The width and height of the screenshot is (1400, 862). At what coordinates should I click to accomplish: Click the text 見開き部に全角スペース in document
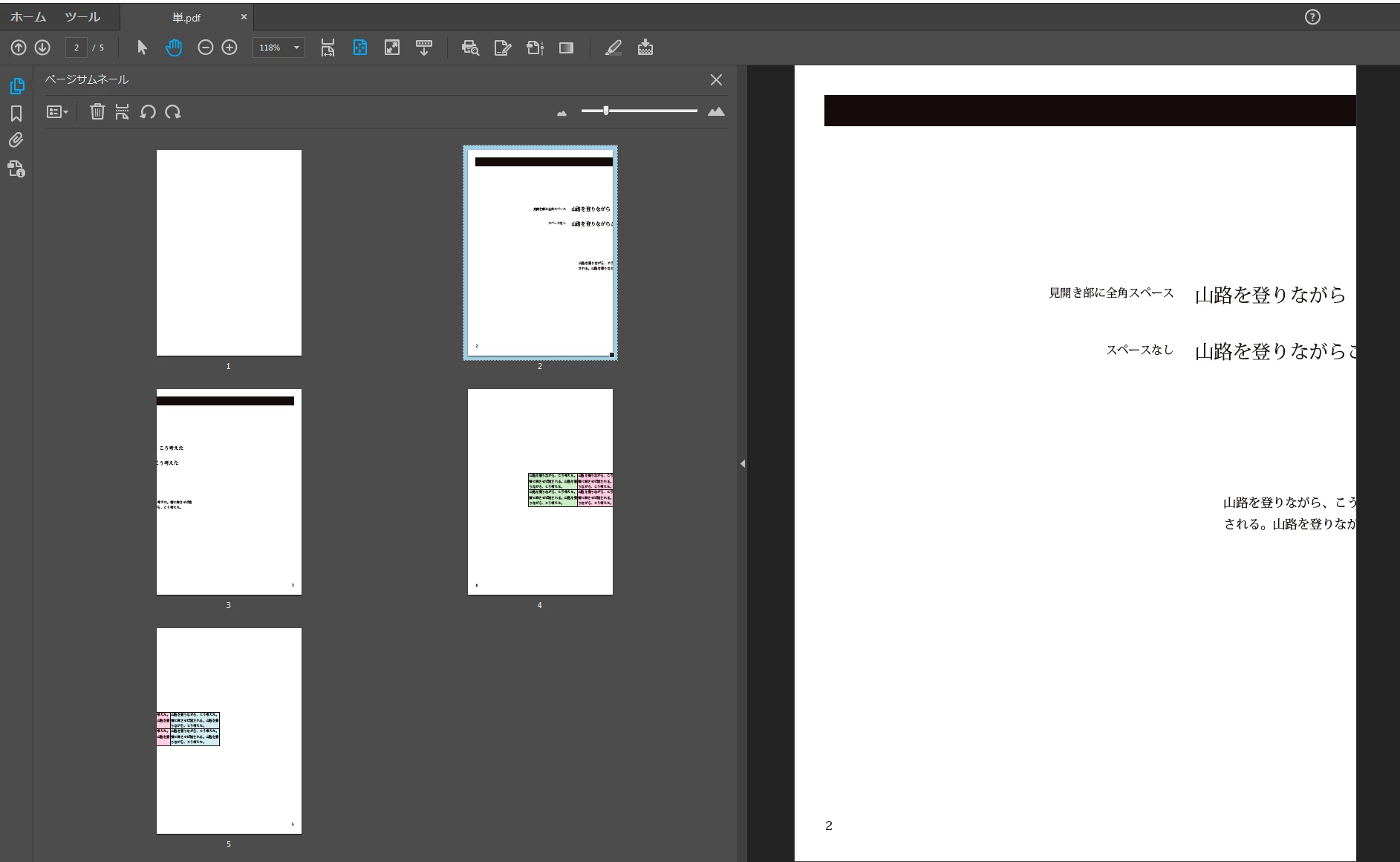coord(1111,293)
